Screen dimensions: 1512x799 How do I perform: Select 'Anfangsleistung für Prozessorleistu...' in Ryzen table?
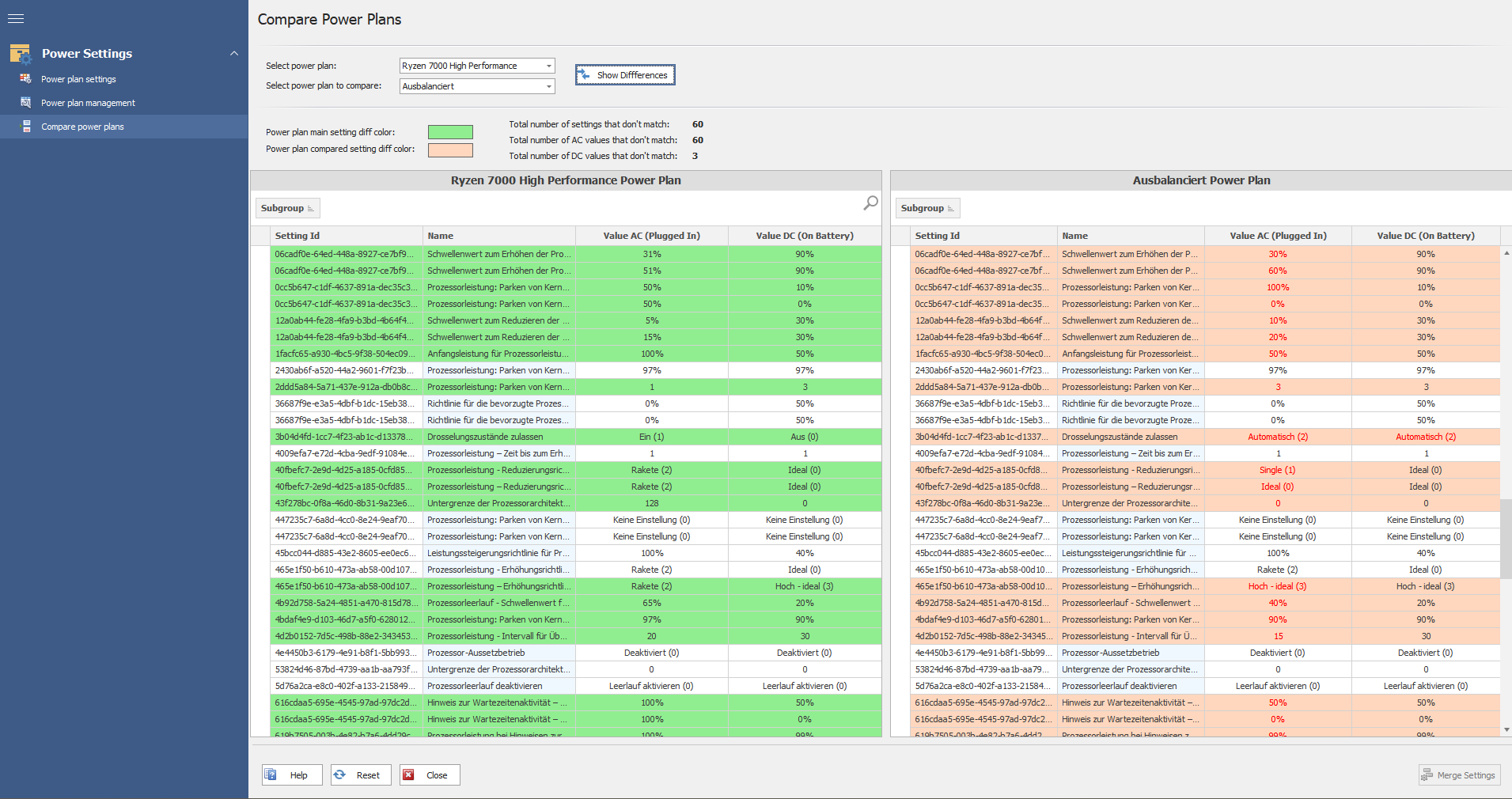coord(499,354)
